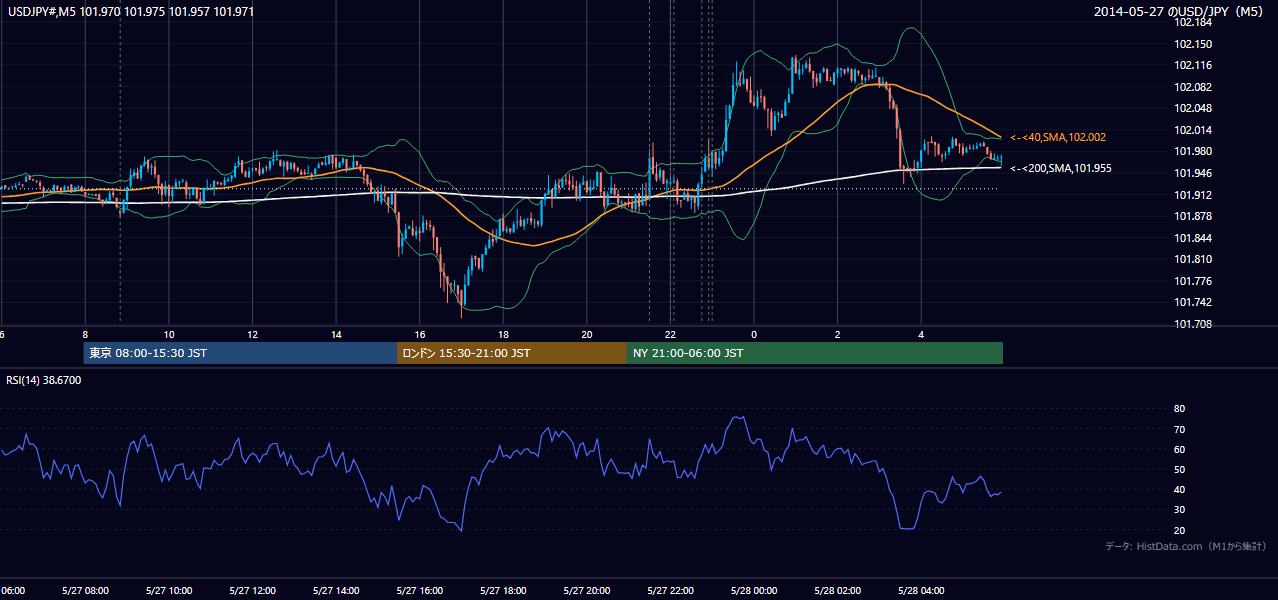Click hour tick 18 under price chart
Viewport: 1278px width, 600px height.
[x=504, y=334]
